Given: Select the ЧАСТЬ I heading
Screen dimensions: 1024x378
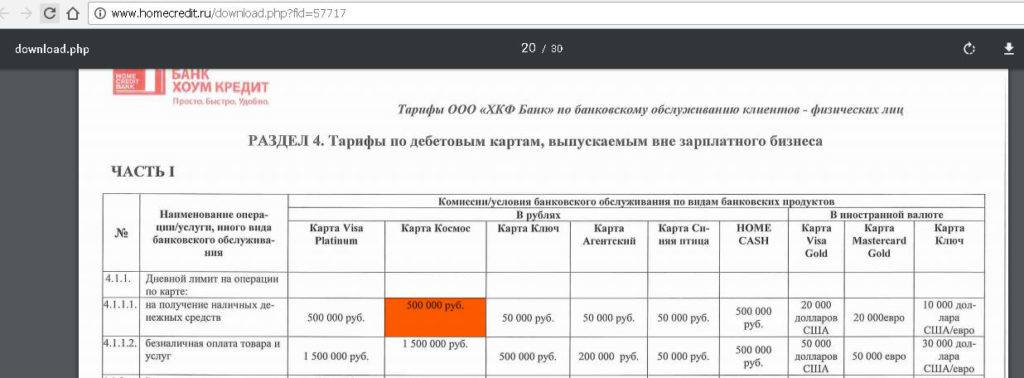Looking at the screenshot, I should pos(143,172).
